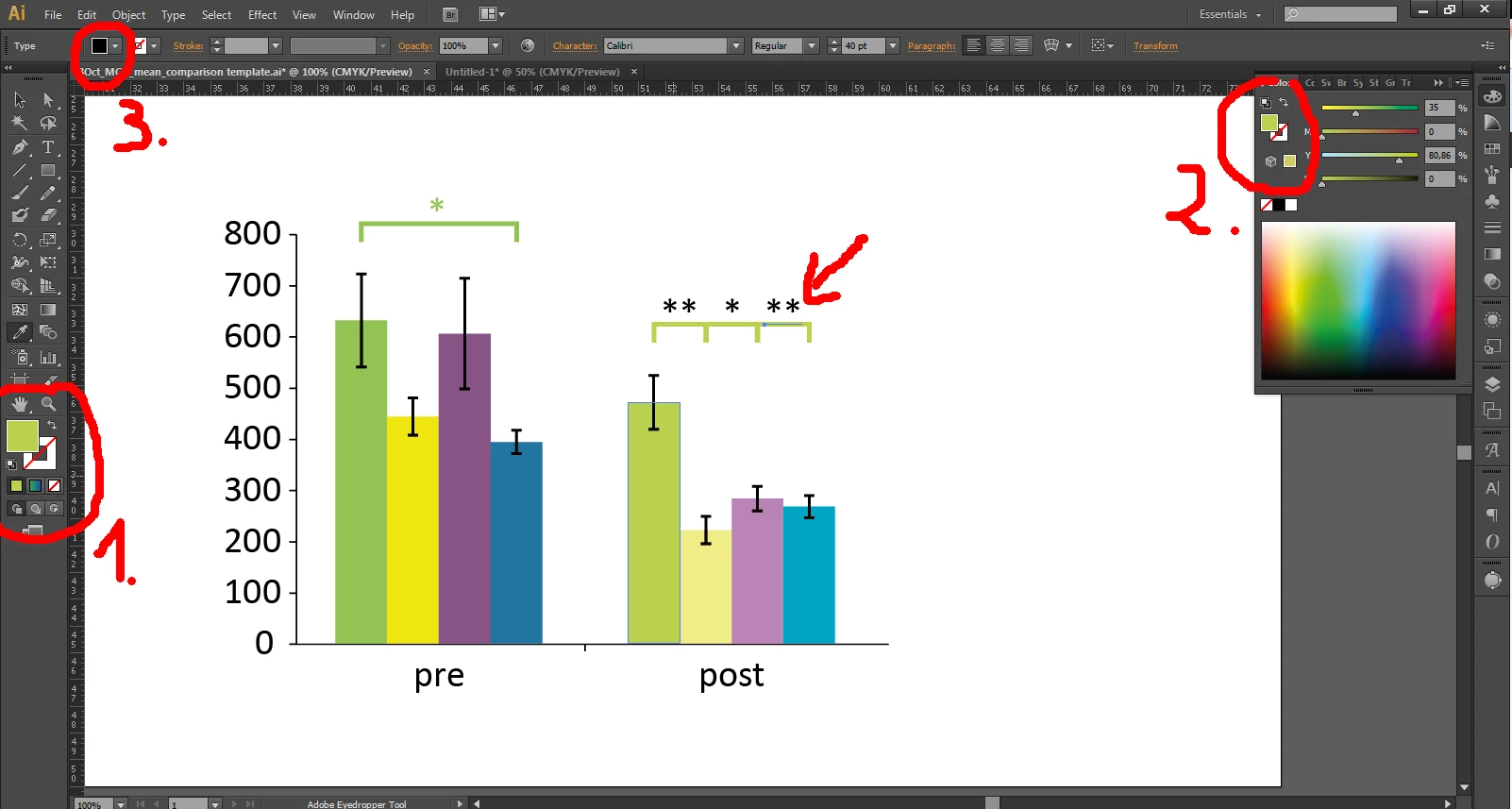Pick the Rectangle tool
Screen dimensions: 1512x809
click(x=48, y=171)
